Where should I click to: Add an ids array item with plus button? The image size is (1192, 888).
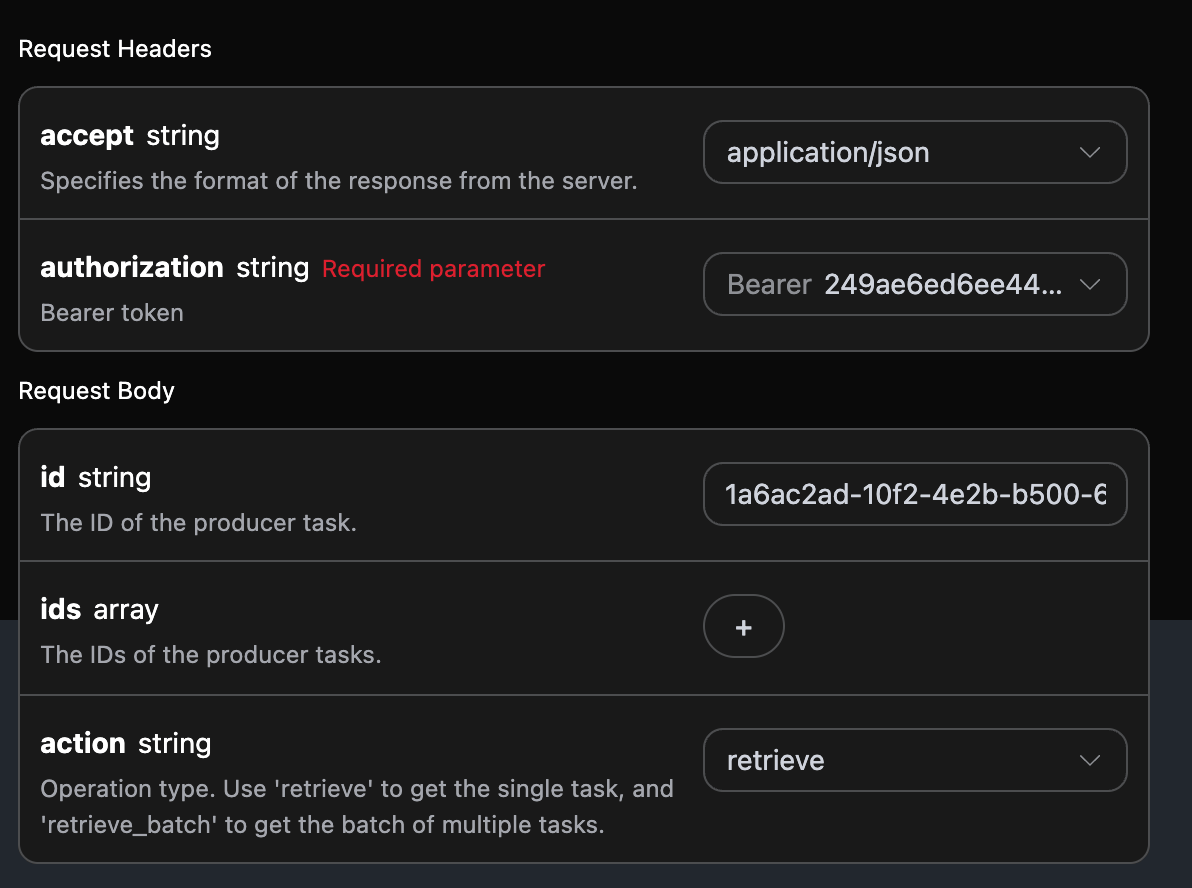743,627
